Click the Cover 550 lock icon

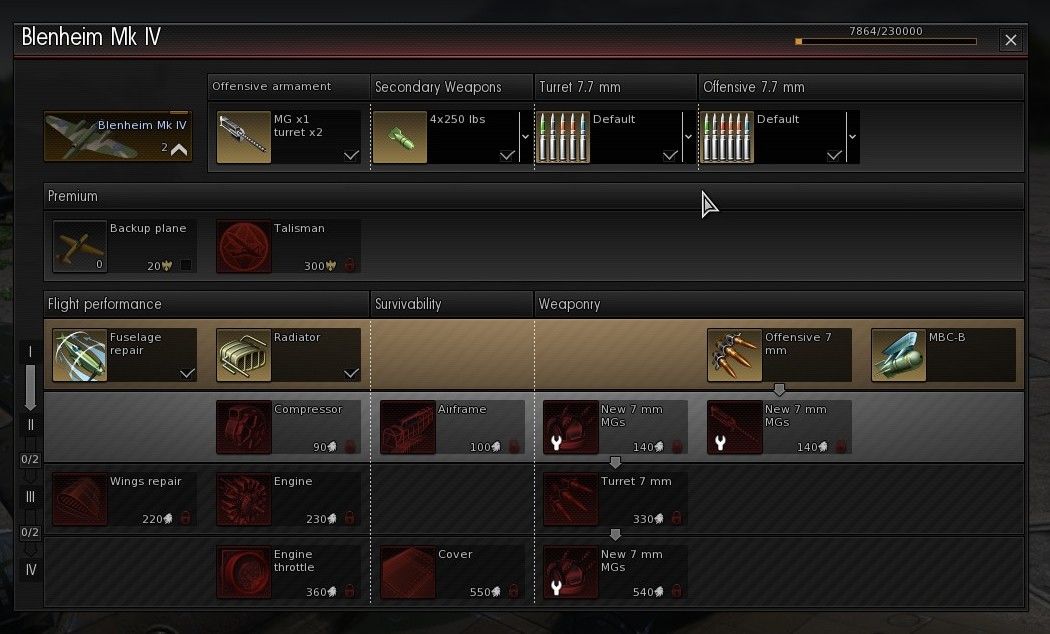(x=514, y=591)
